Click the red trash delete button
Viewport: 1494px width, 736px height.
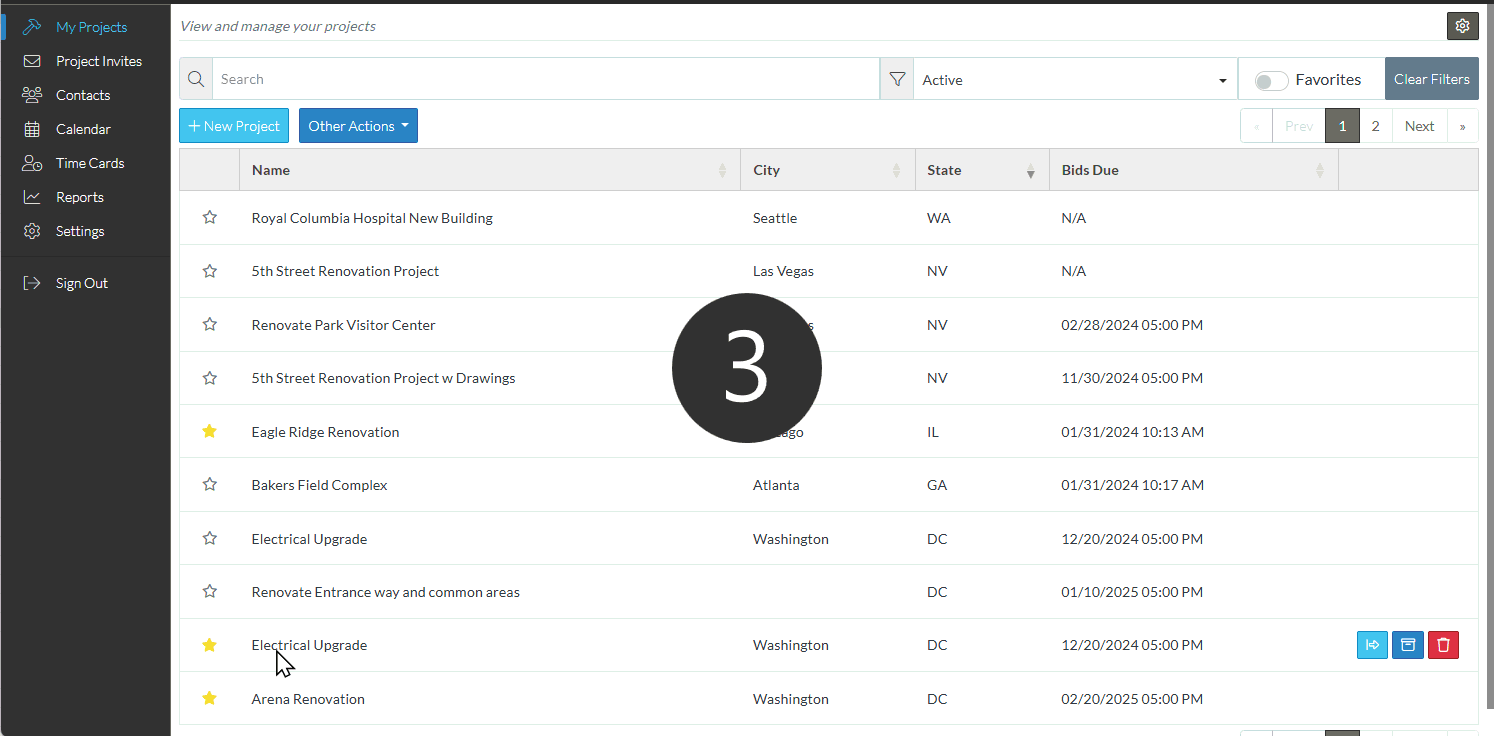[x=1443, y=645]
